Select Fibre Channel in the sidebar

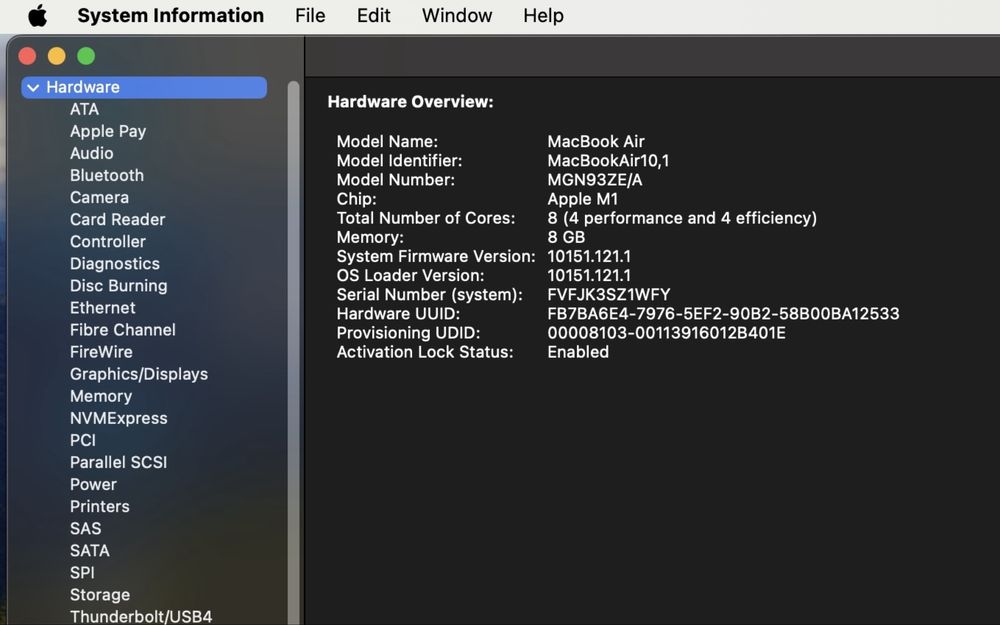point(122,330)
